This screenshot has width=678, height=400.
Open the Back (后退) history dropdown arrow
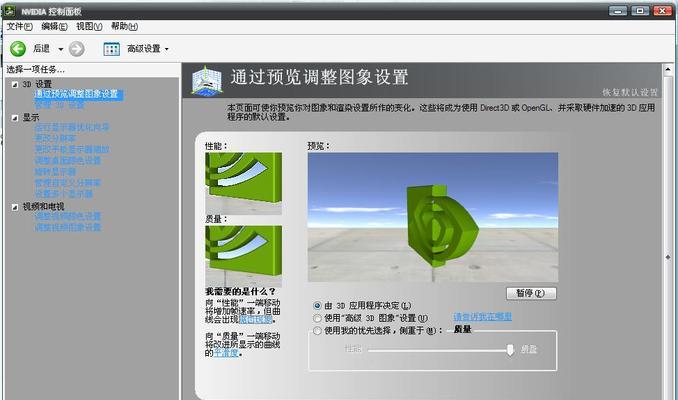click(x=61, y=49)
